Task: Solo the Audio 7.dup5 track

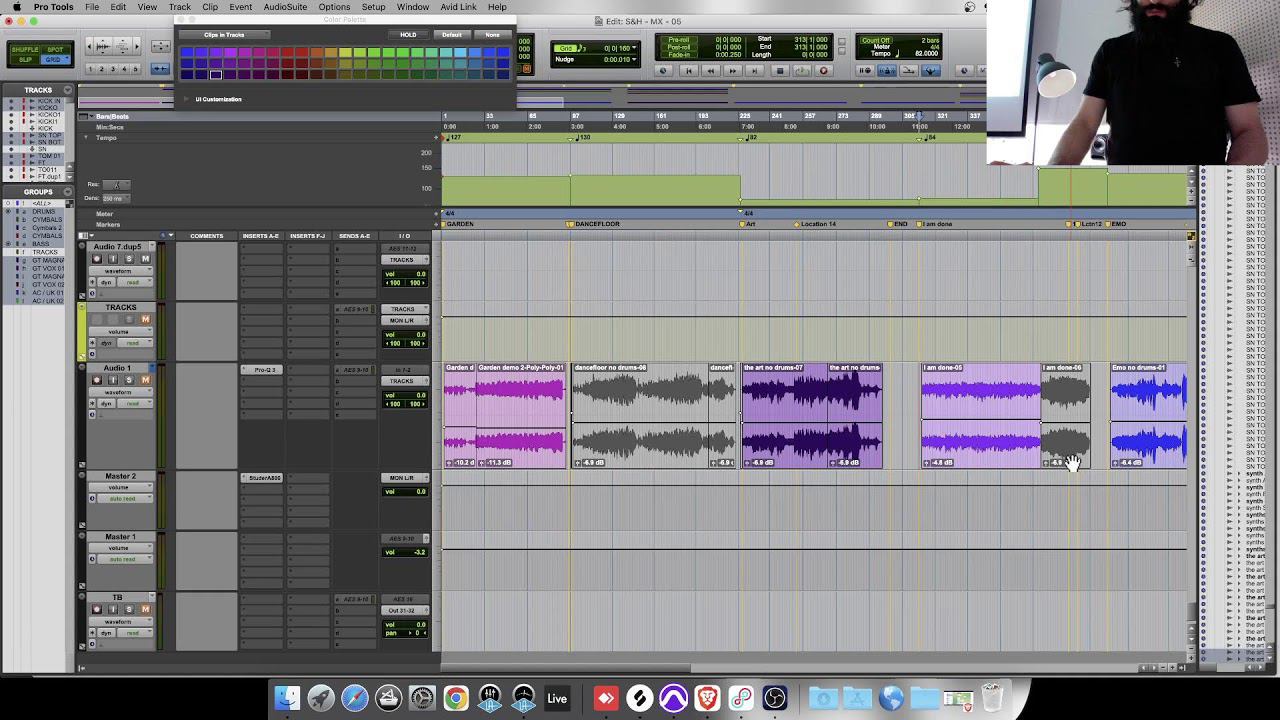Action: pos(129,259)
